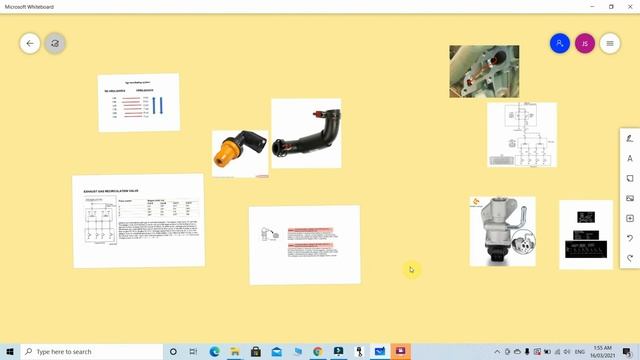
Task: Open the Whiteboard settings hamburger menu
Action: tap(610, 43)
